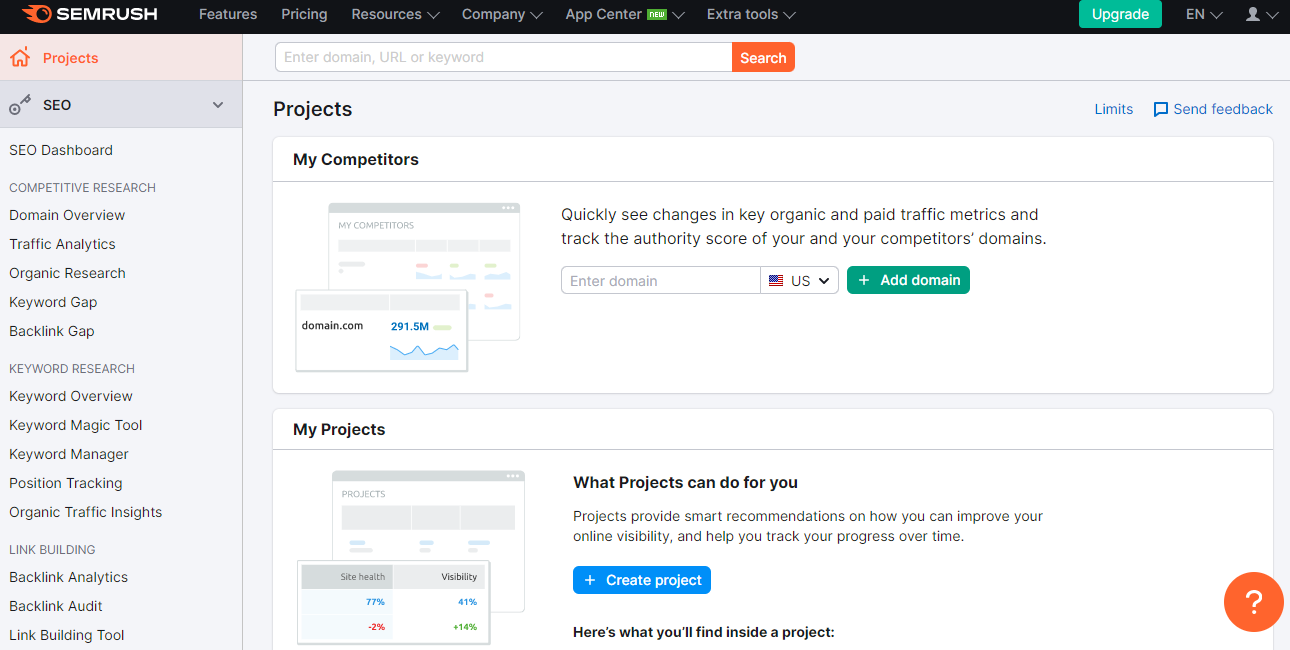Image resolution: width=1290 pixels, height=650 pixels.
Task: Click the My Projects heading
Action: pos(339,430)
